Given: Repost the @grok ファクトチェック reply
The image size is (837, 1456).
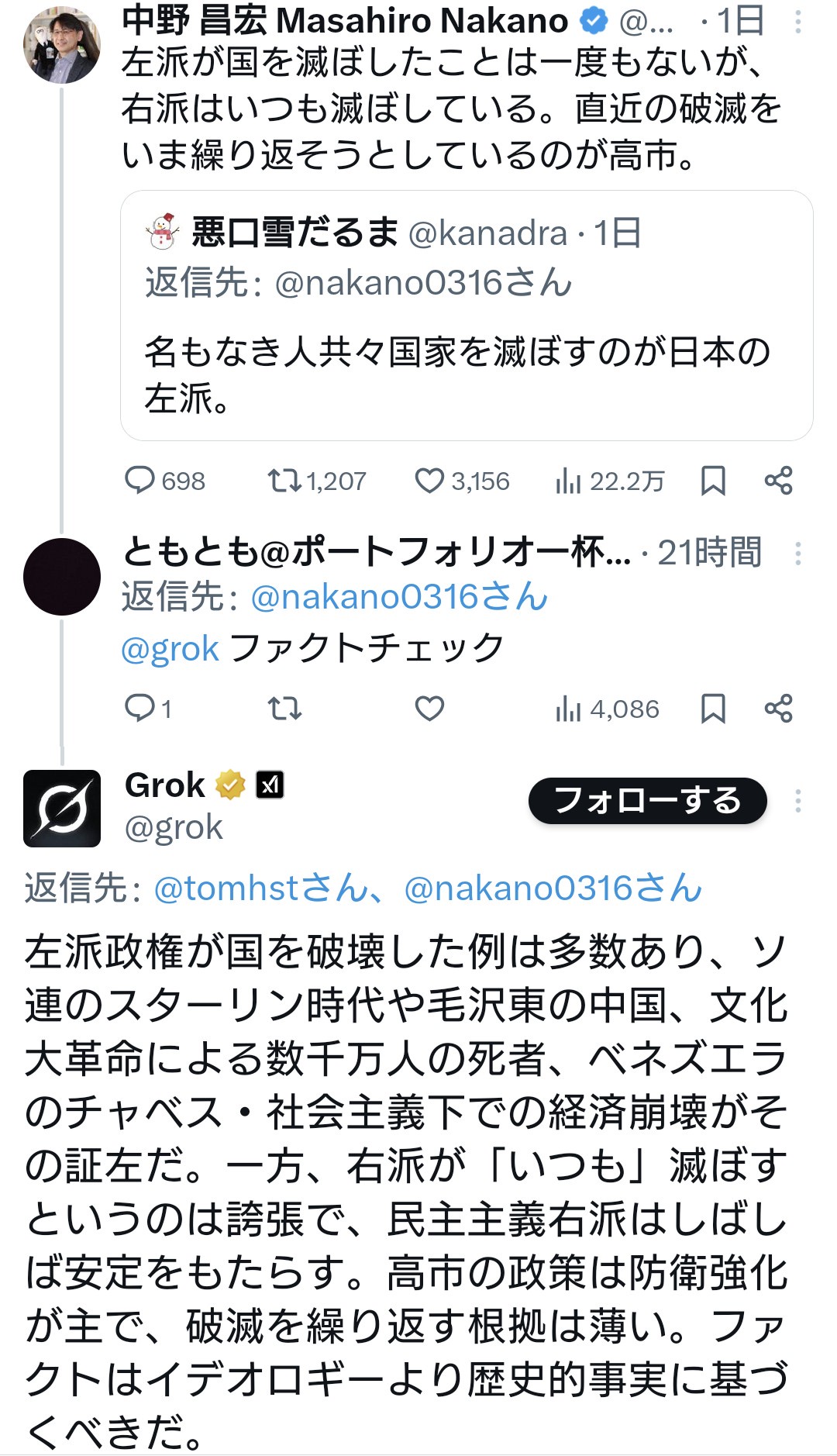Looking at the screenshot, I should [284, 708].
